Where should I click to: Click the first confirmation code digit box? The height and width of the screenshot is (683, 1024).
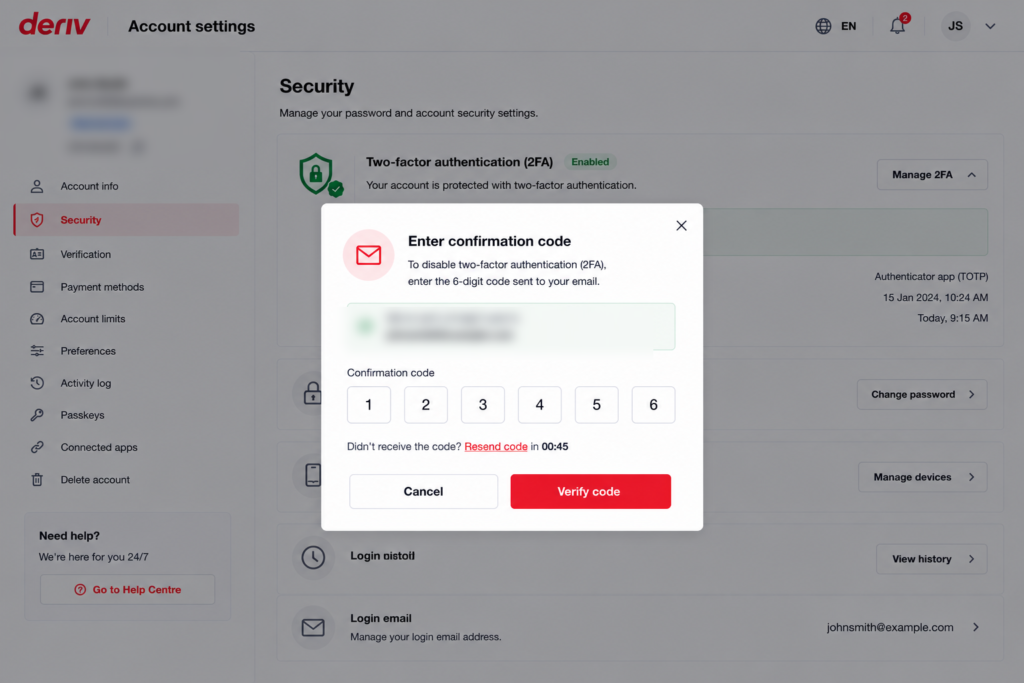click(369, 405)
